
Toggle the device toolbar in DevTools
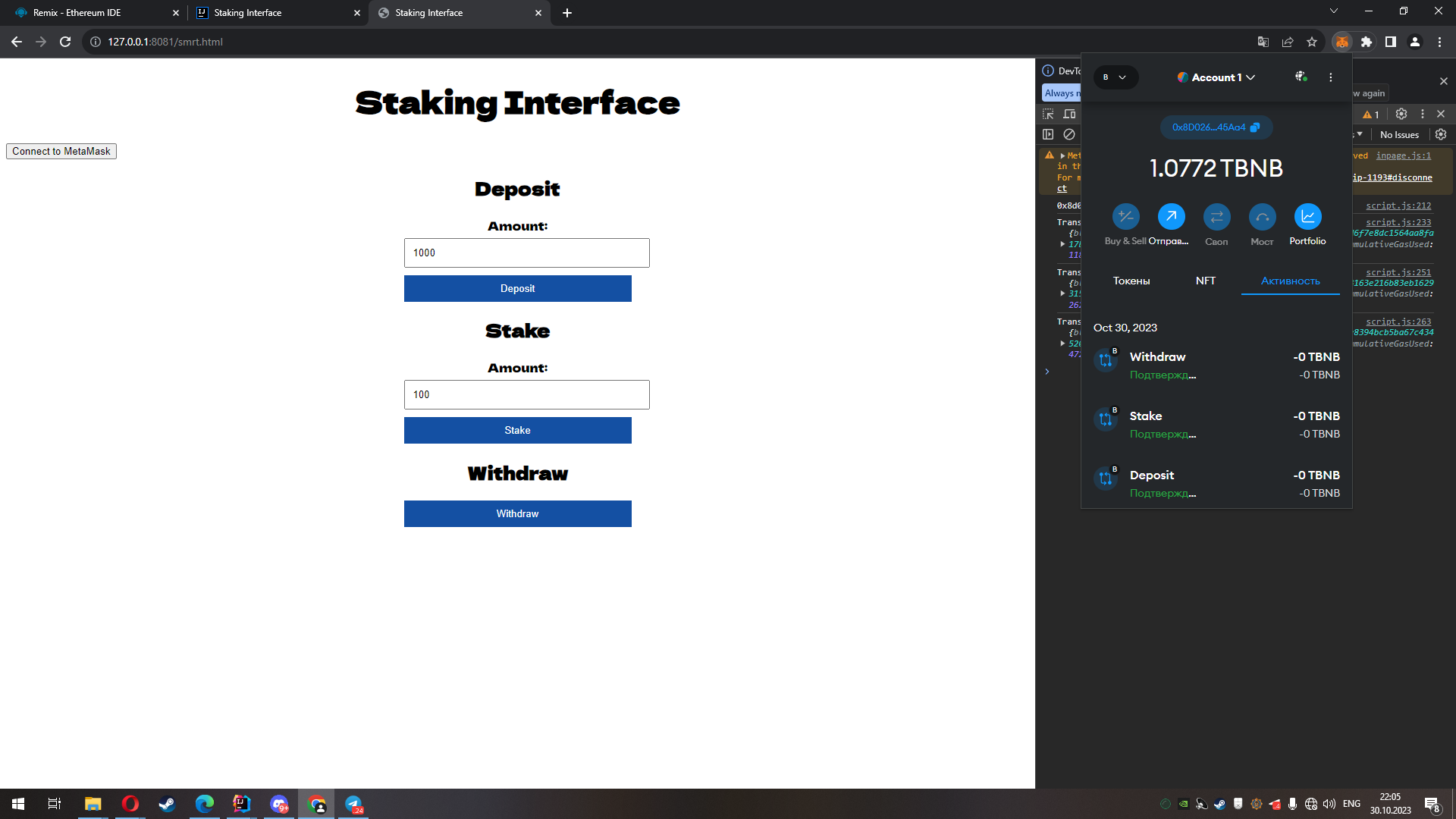pos(1069,114)
